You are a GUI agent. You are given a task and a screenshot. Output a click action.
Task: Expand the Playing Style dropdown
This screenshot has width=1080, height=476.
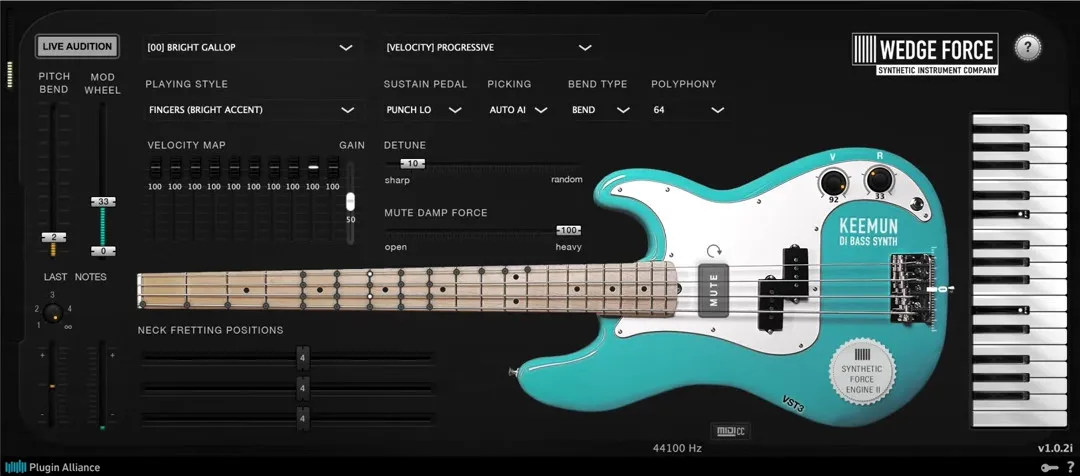pos(251,110)
